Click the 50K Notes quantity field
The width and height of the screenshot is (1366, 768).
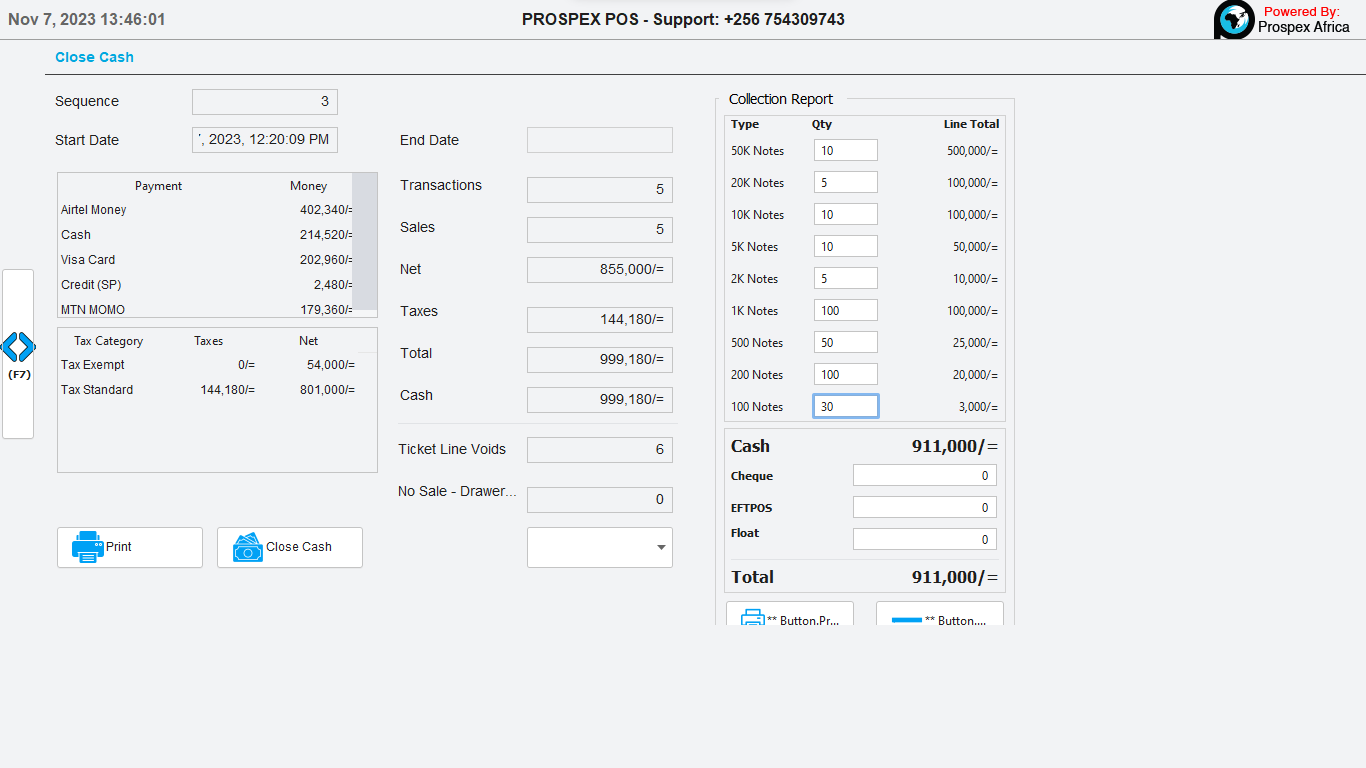point(845,150)
